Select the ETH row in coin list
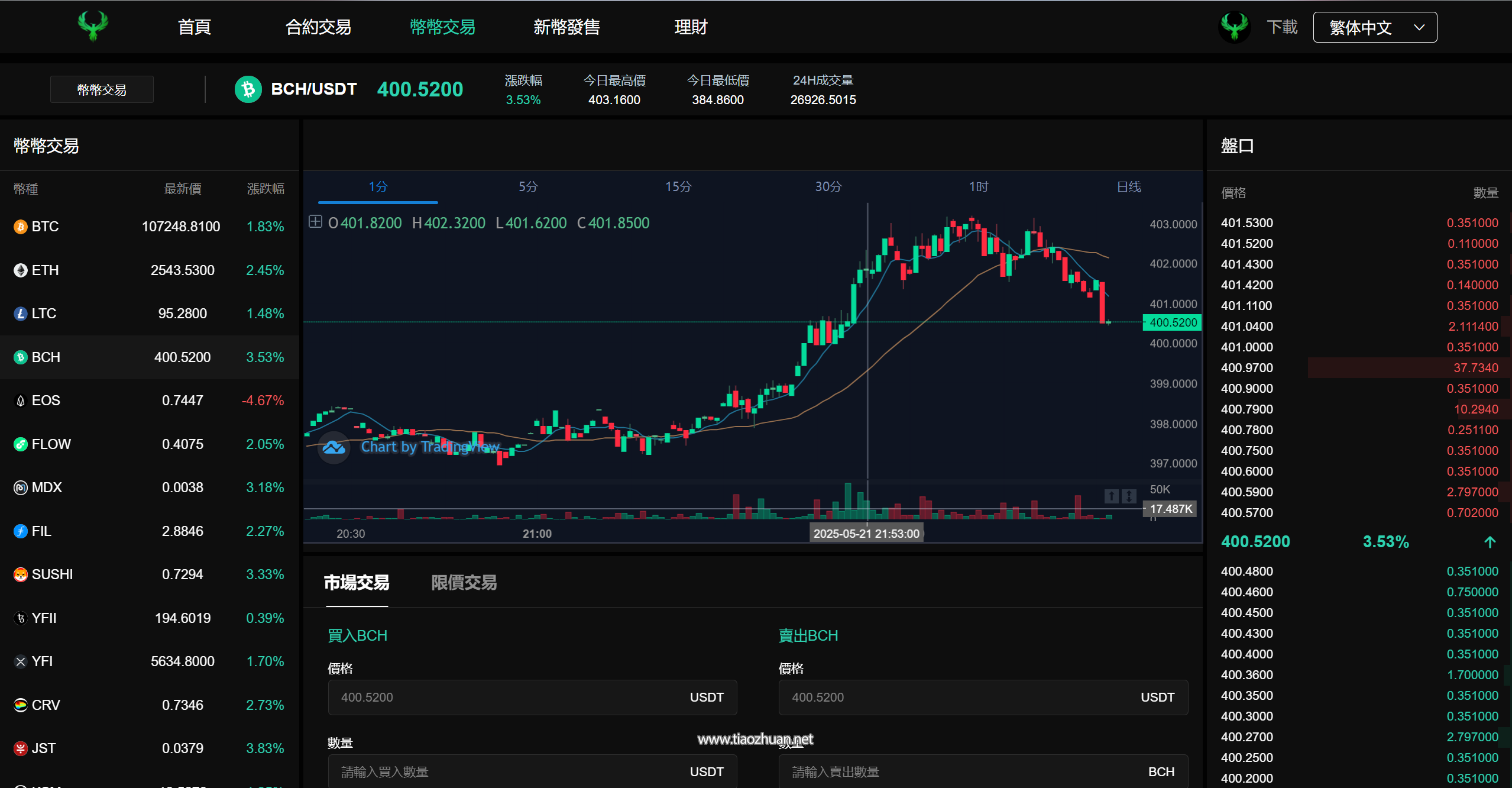The width and height of the screenshot is (1512, 788). (x=148, y=270)
